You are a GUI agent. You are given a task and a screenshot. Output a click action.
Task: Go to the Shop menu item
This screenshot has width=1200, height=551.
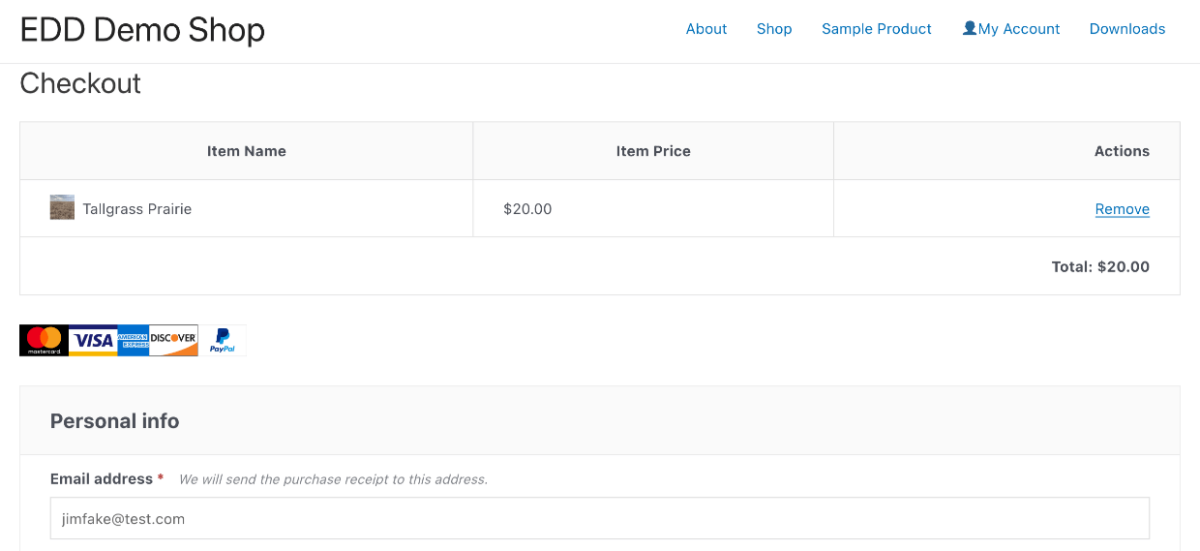774,29
